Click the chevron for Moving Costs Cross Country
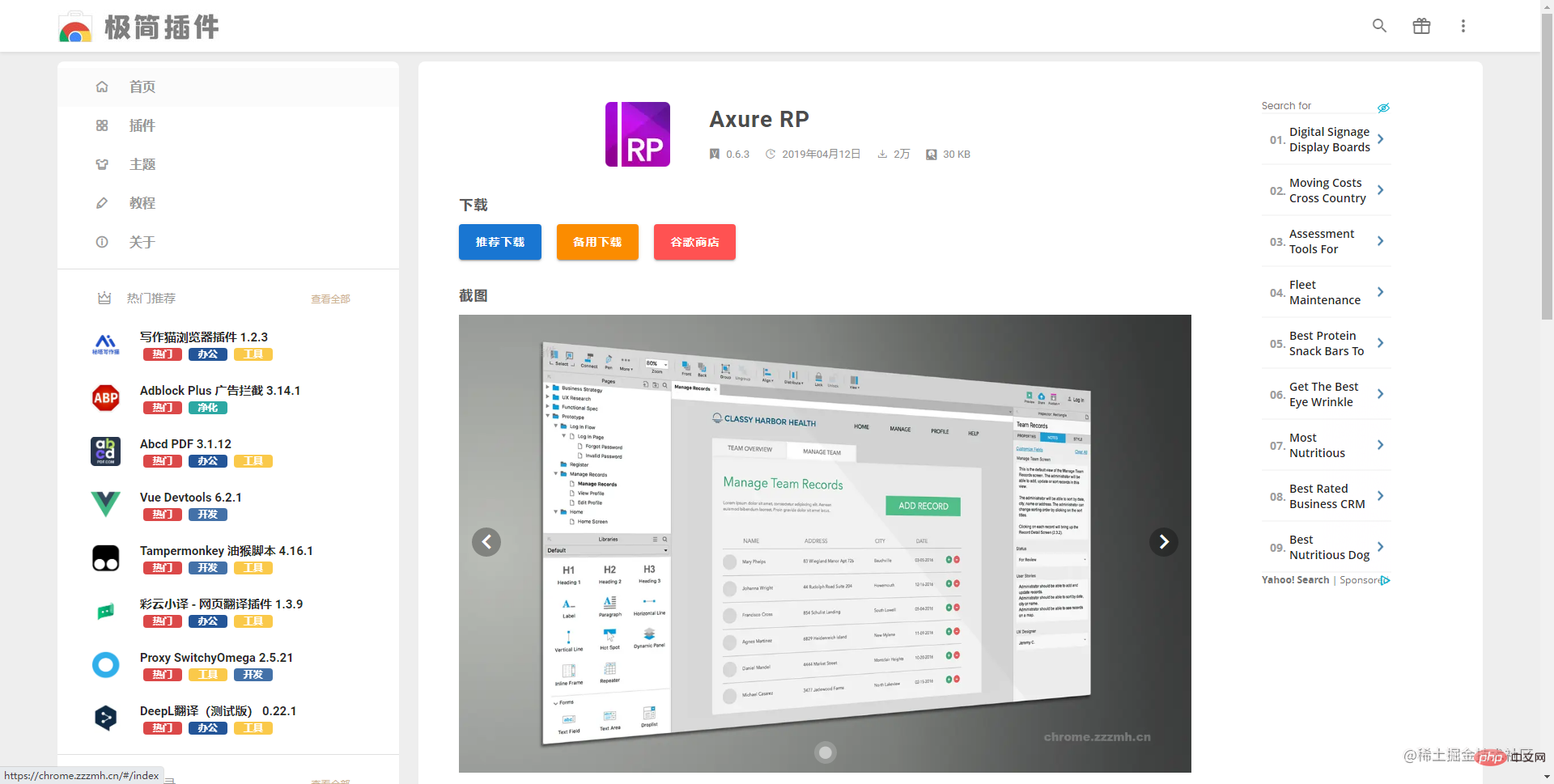The height and width of the screenshot is (784, 1554). (x=1381, y=190)
